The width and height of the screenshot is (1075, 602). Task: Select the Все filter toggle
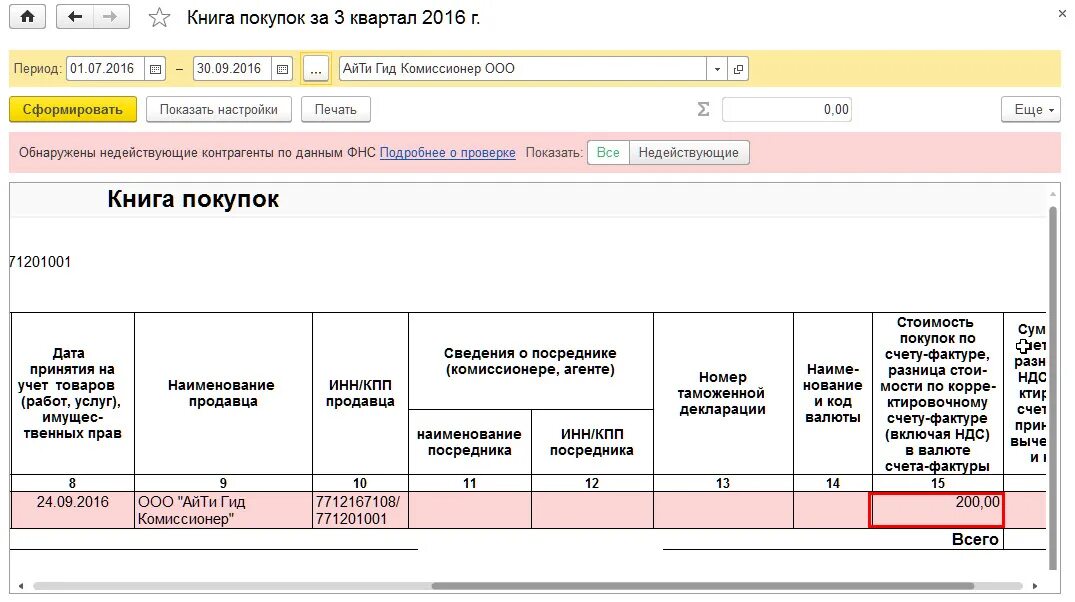pyautogui.click(x=608, y=153)
